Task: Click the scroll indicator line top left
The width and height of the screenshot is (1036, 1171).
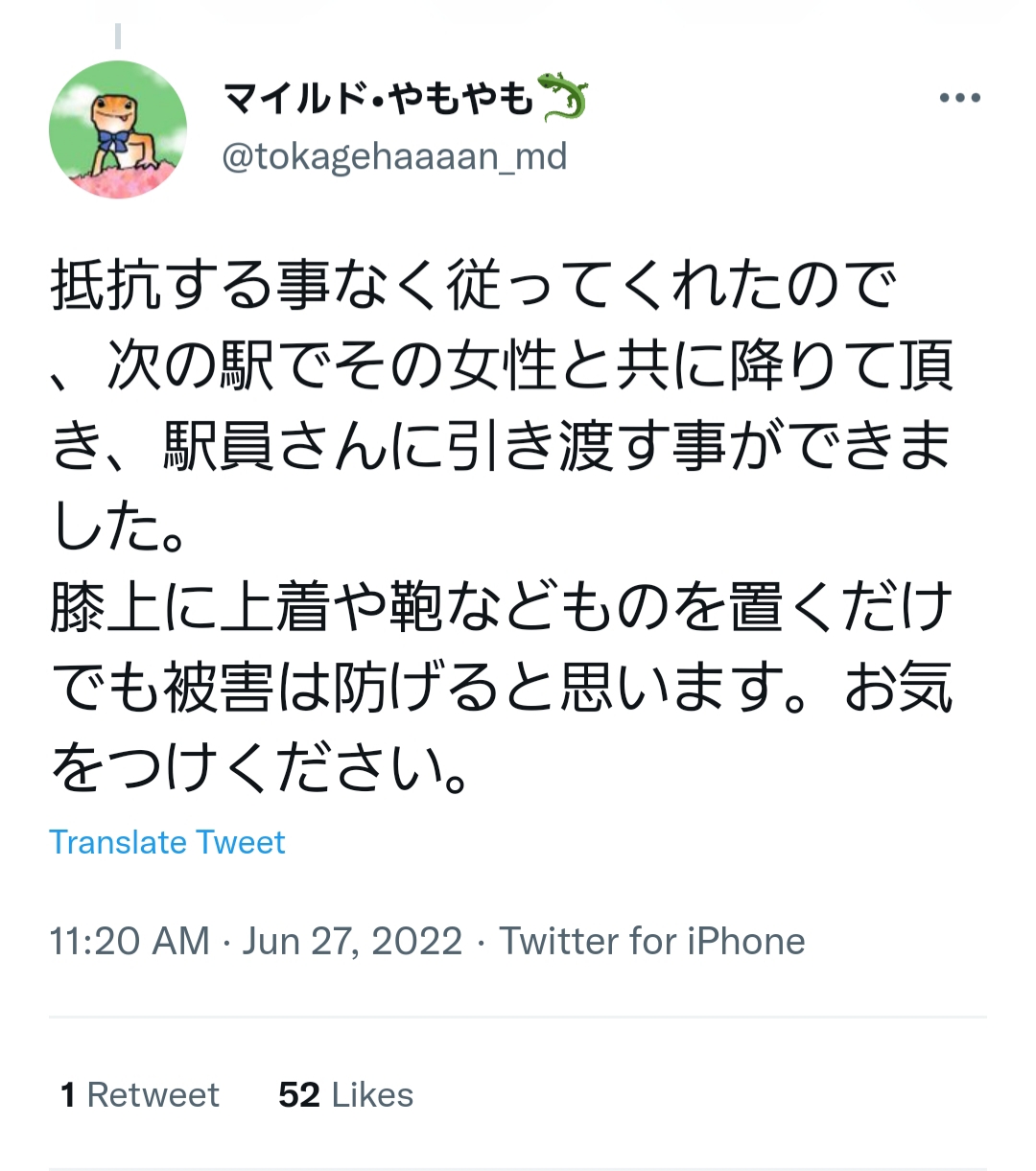Action: pos(119,36)
